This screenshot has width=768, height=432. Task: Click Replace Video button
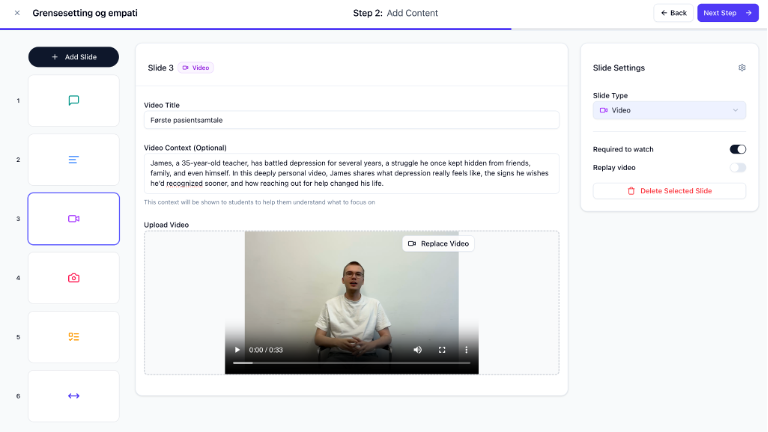[438, 244]
